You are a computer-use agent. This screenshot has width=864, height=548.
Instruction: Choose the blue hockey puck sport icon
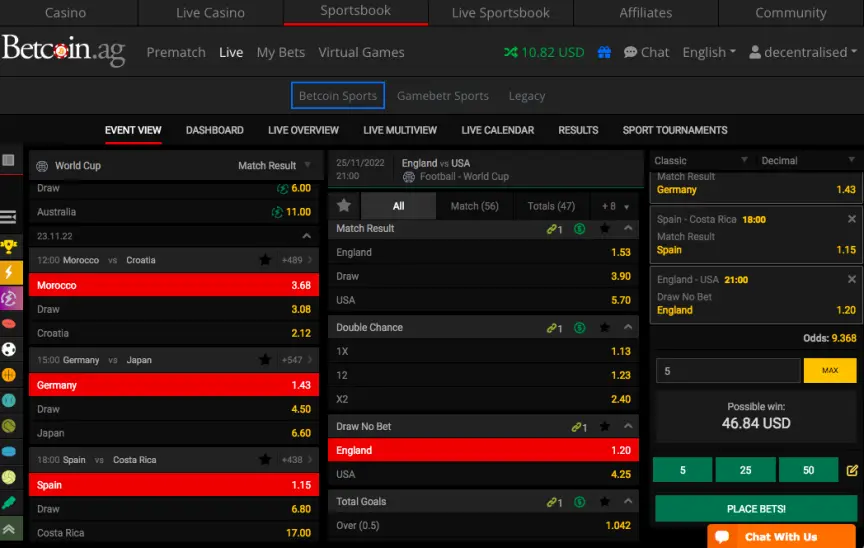coord(9,452)
